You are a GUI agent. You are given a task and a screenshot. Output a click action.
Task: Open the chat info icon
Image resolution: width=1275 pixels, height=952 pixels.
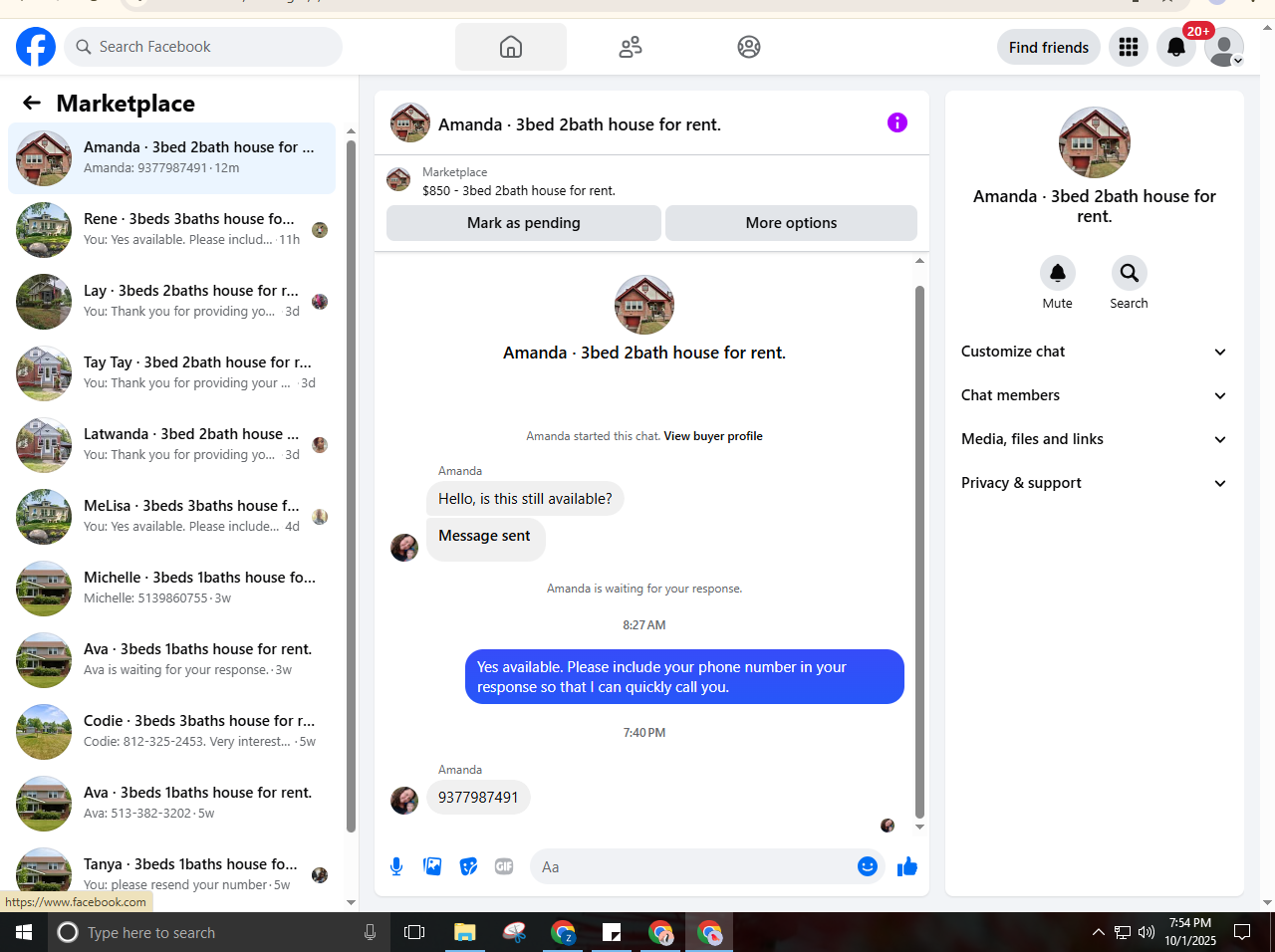pyautogui.click(x=897, y=122)
